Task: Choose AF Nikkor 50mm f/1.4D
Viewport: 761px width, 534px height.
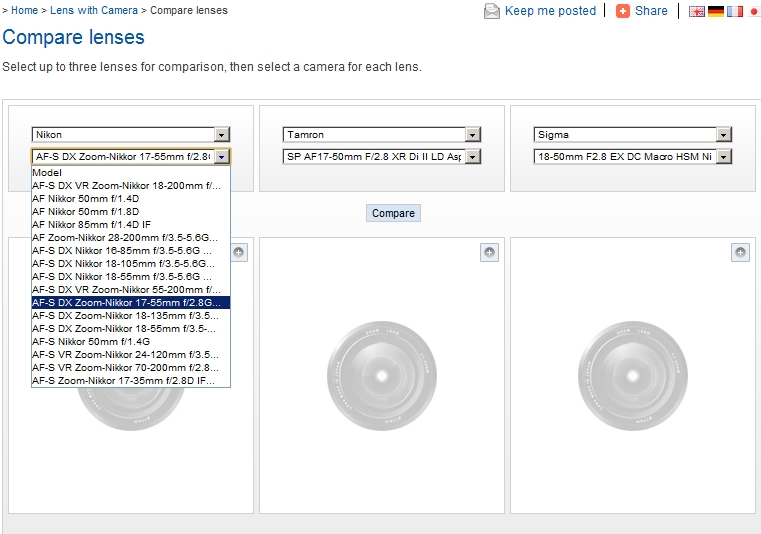Action: 131,199
